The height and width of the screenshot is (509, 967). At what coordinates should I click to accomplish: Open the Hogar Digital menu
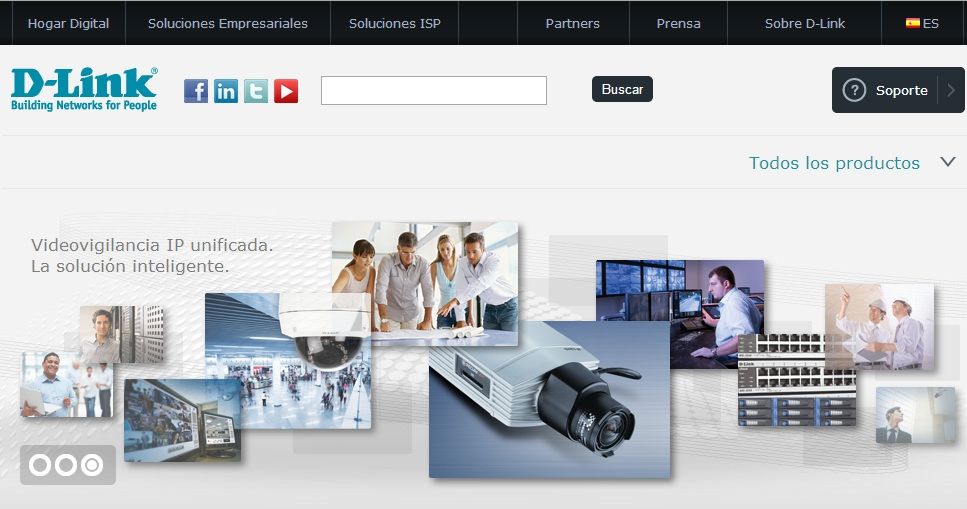(x=68, y=23)
